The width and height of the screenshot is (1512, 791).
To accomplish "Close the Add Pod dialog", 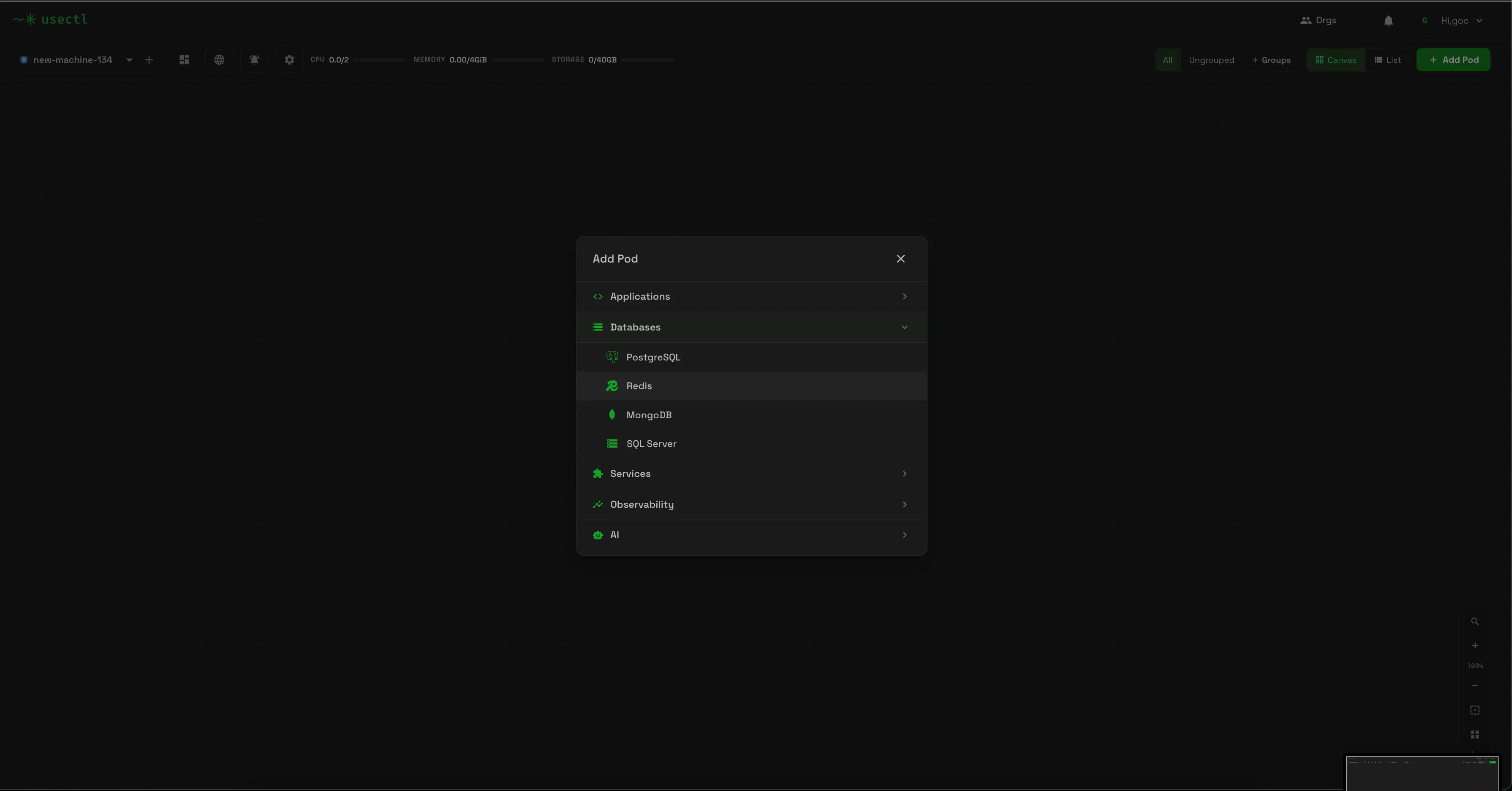I will tap(900, 259).
